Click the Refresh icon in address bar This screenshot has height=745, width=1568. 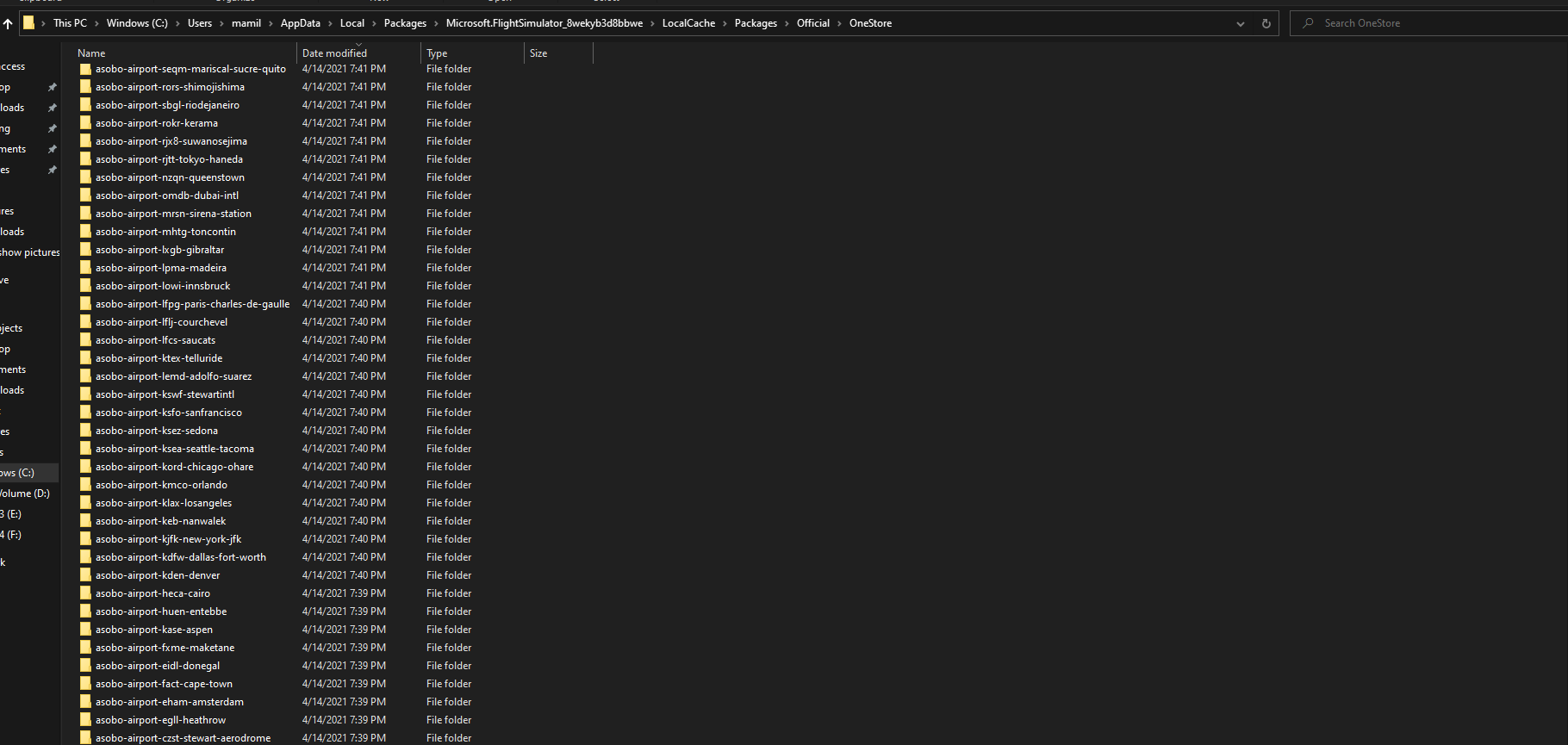pyautogui.click(x=1266, y=24)
